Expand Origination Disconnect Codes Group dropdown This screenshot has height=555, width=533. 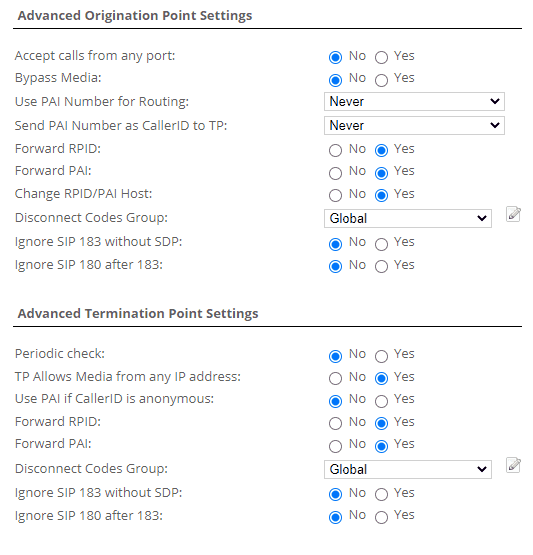coord(408,218)
